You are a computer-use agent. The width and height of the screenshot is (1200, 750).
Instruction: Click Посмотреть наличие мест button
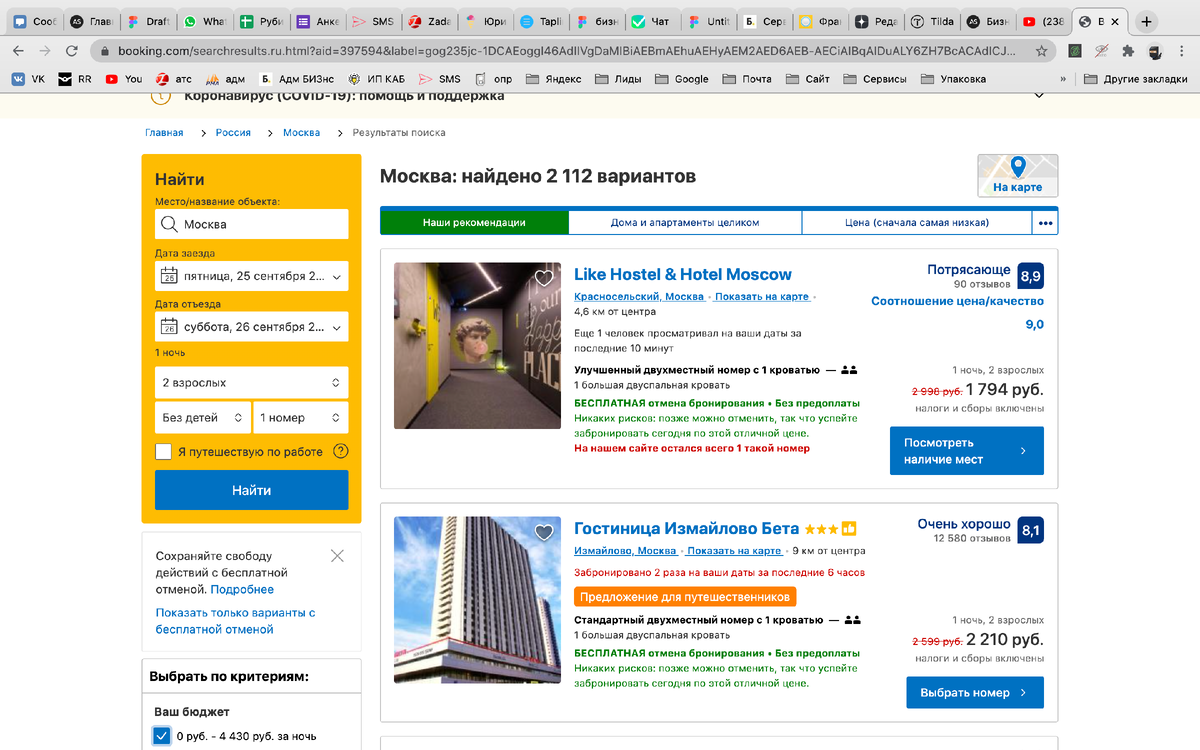pos(966,451)
